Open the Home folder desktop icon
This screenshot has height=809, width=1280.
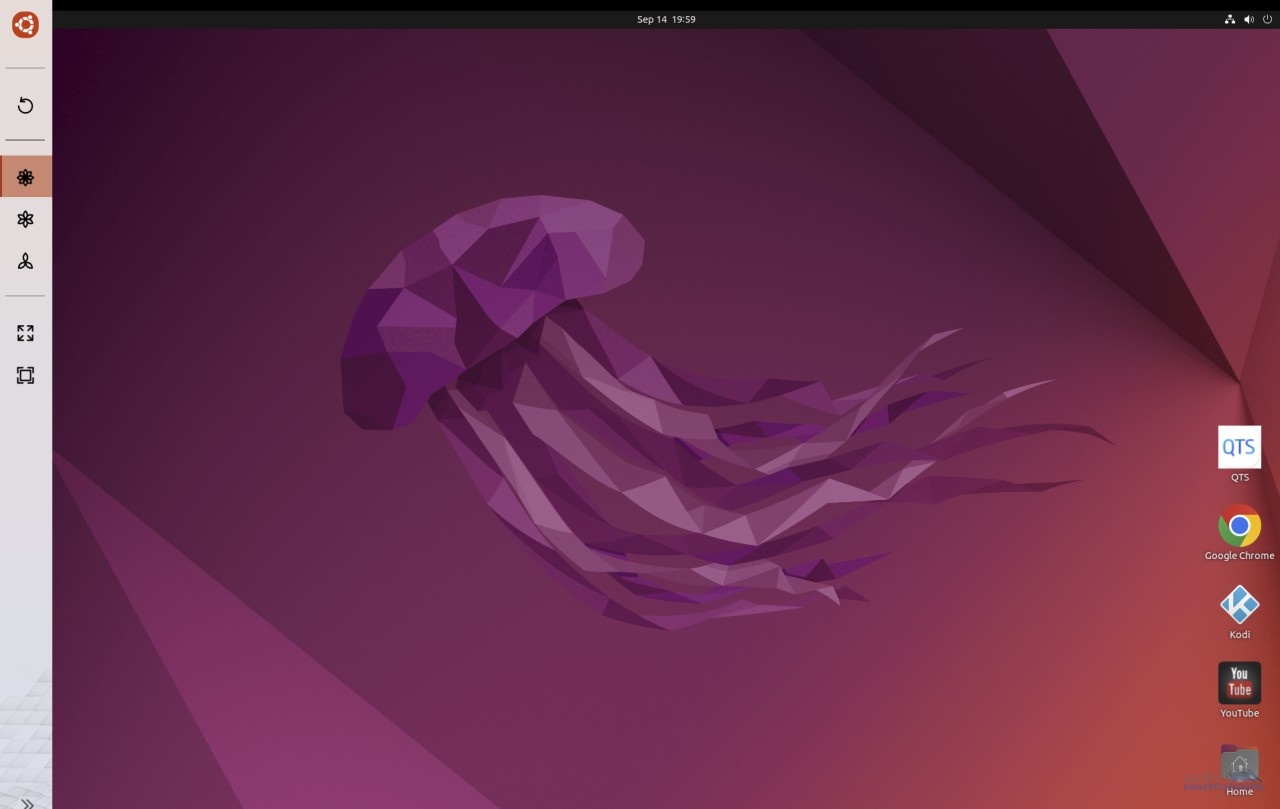[1239, 763]
